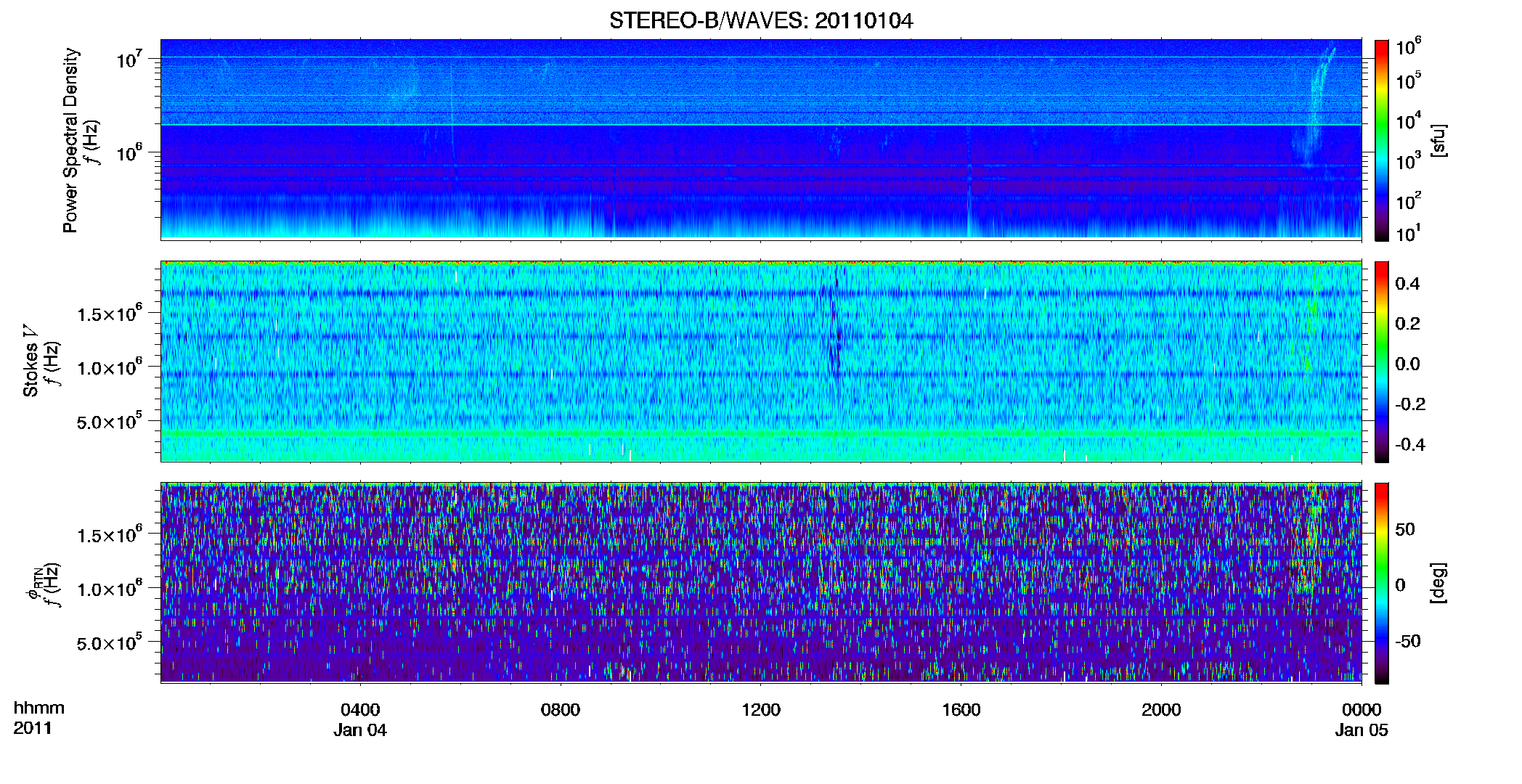Select the "0.0" label on Stokes V colorbar
1522x784 pixels.
point(1407,364)
